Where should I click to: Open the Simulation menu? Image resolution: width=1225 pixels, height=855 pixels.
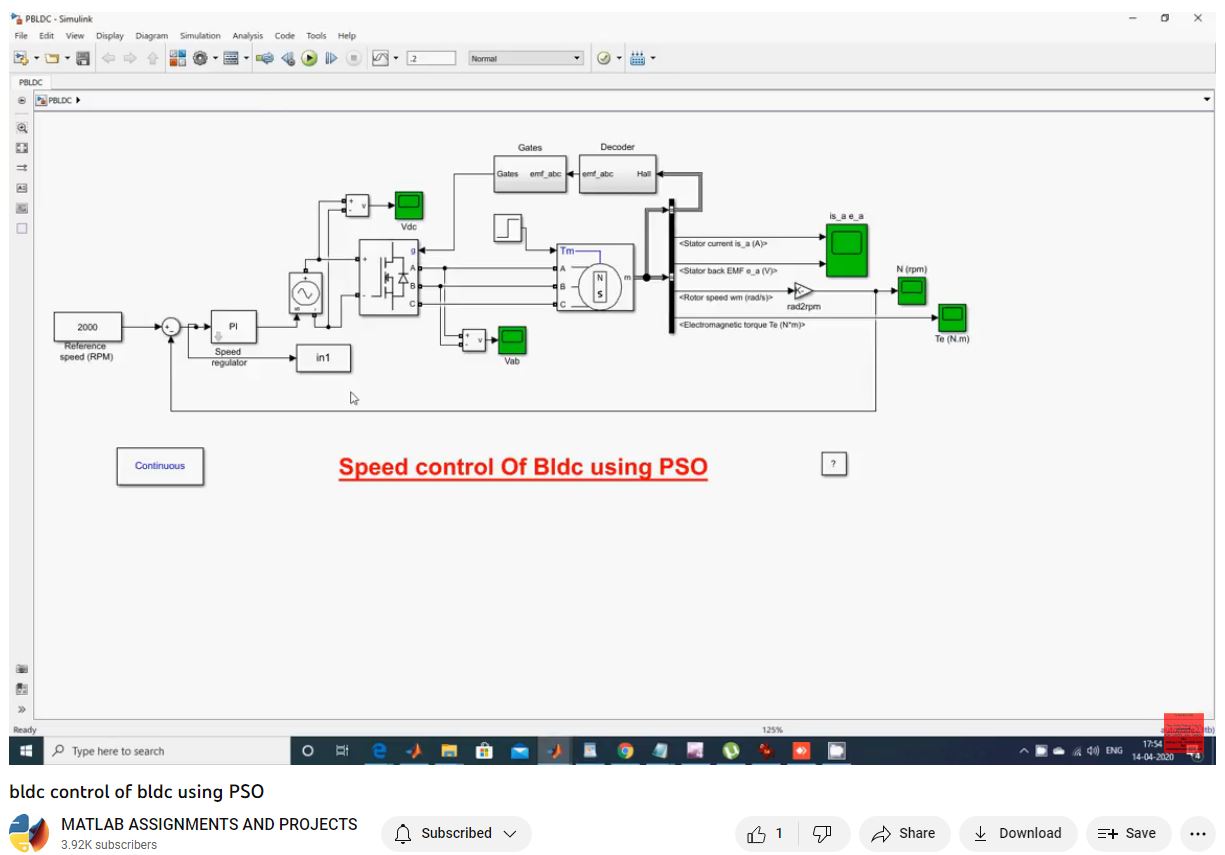coord(200,36)
